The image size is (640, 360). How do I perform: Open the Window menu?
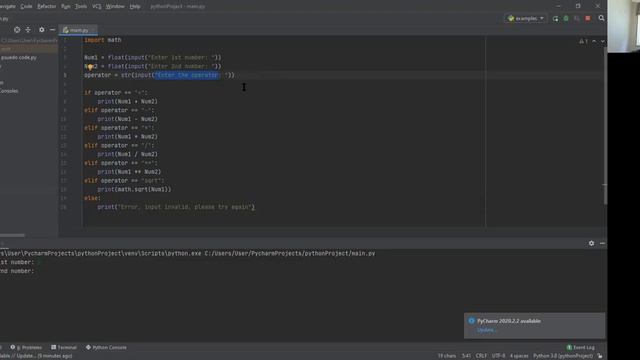tap(115, 7)
